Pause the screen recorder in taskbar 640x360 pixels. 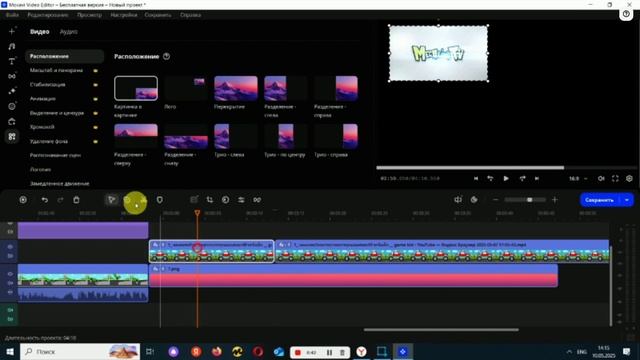(329, 352)
